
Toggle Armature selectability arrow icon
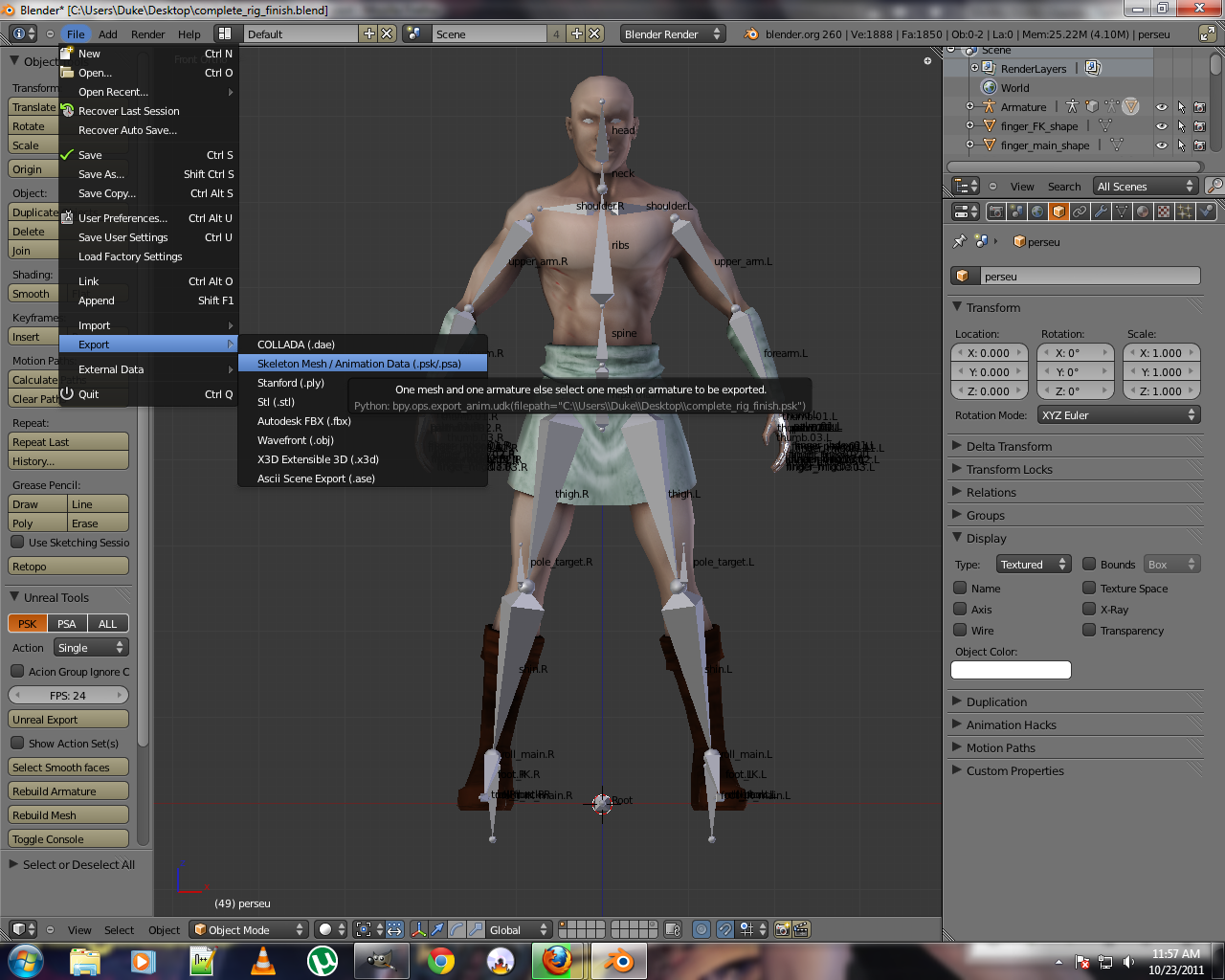[1181, 107]
